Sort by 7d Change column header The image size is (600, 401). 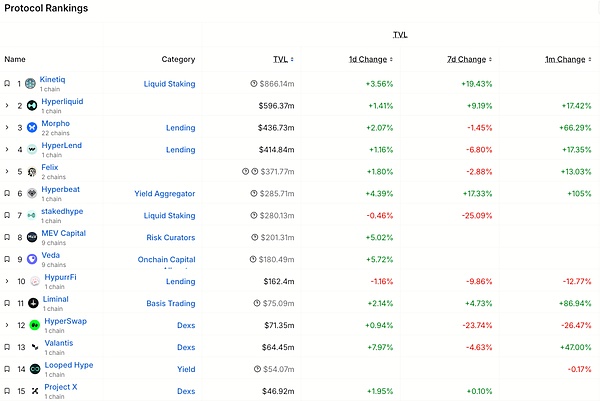point(466,59)
